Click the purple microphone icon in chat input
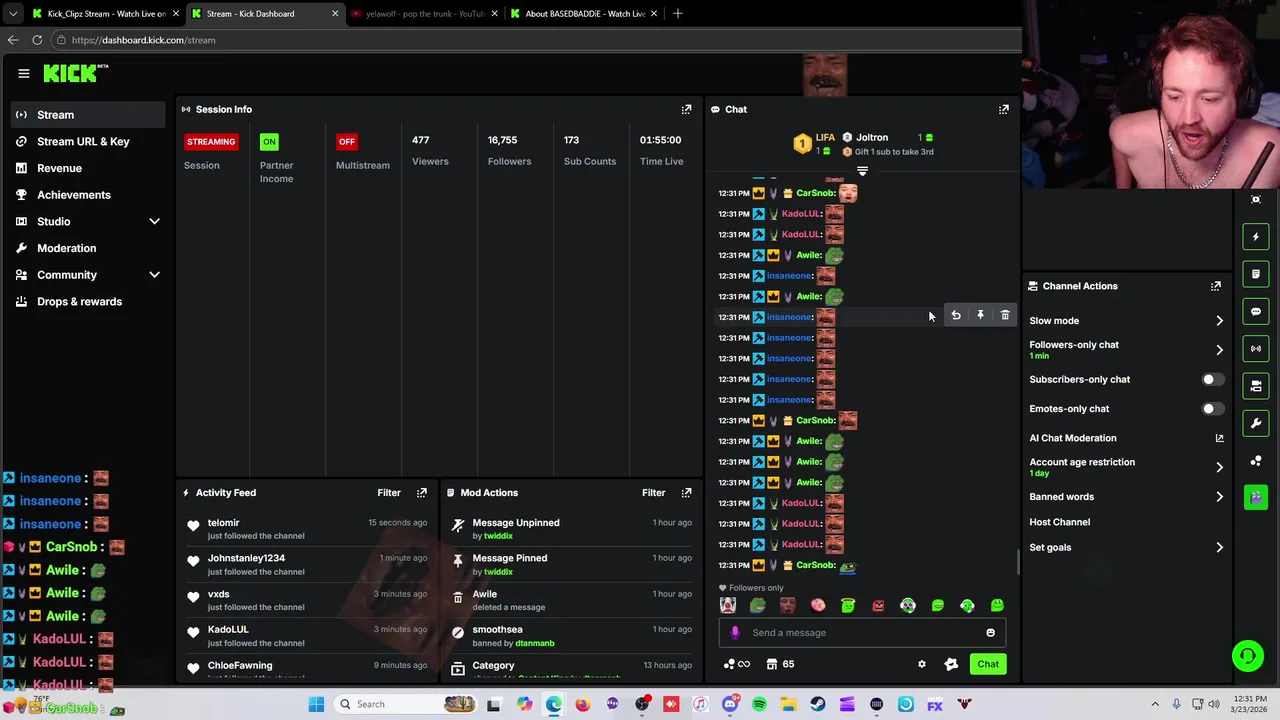This screenshot has height=720, width=1280. pyautogui.click(x=735, y=632)
